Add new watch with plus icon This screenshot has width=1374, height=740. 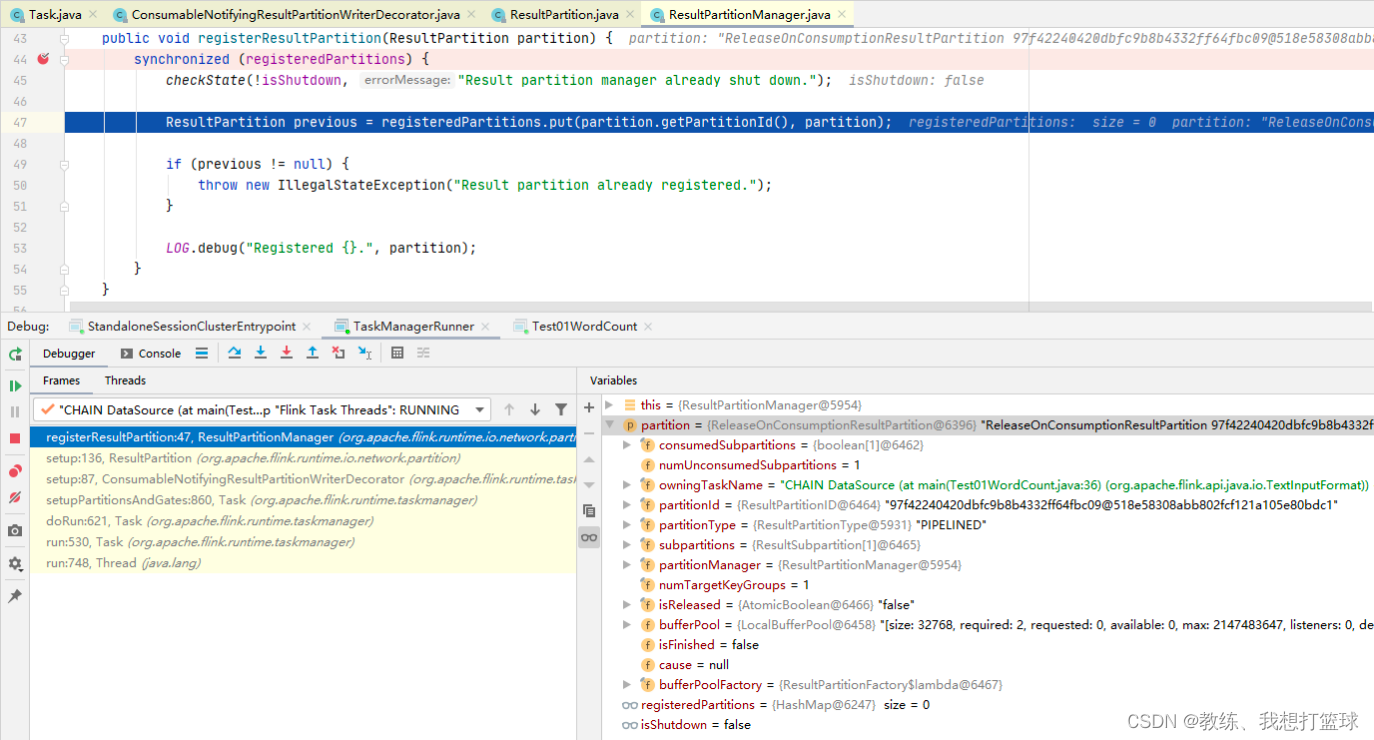(x=589, y=407)
